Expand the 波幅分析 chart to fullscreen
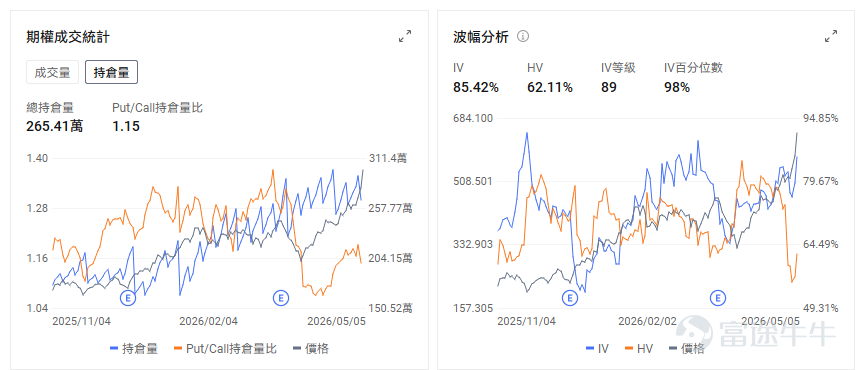The width and height of the screenshot is (856, 370). 831,37
